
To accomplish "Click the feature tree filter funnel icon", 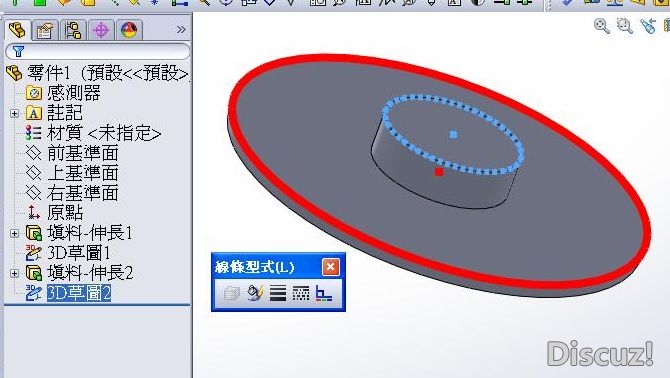I will [18, 52].
